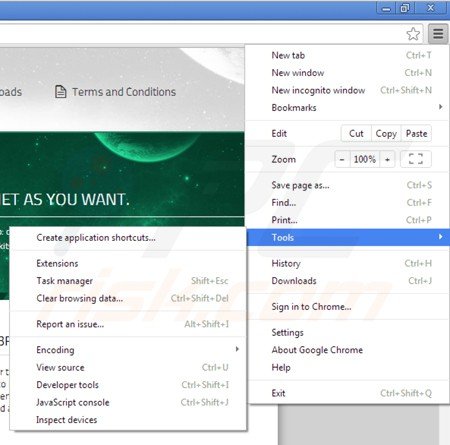Open the Terms and Conditions link
The height and width of the screenshot is (445, 450).
[124, 92]
